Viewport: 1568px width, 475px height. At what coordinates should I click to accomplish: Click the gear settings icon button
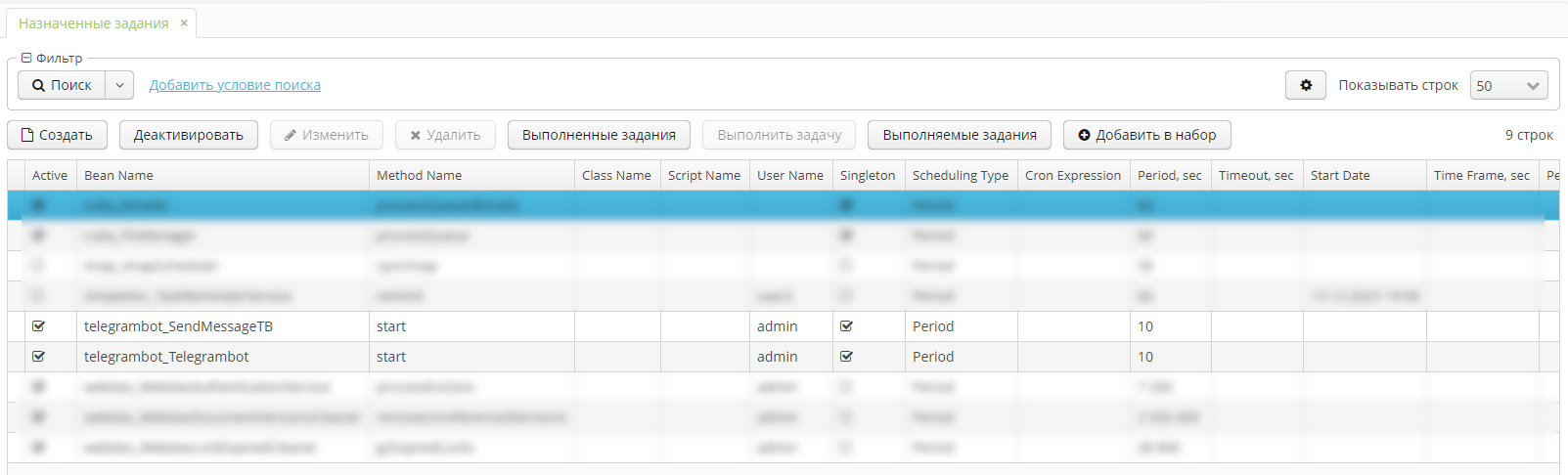coord(1305,85)
